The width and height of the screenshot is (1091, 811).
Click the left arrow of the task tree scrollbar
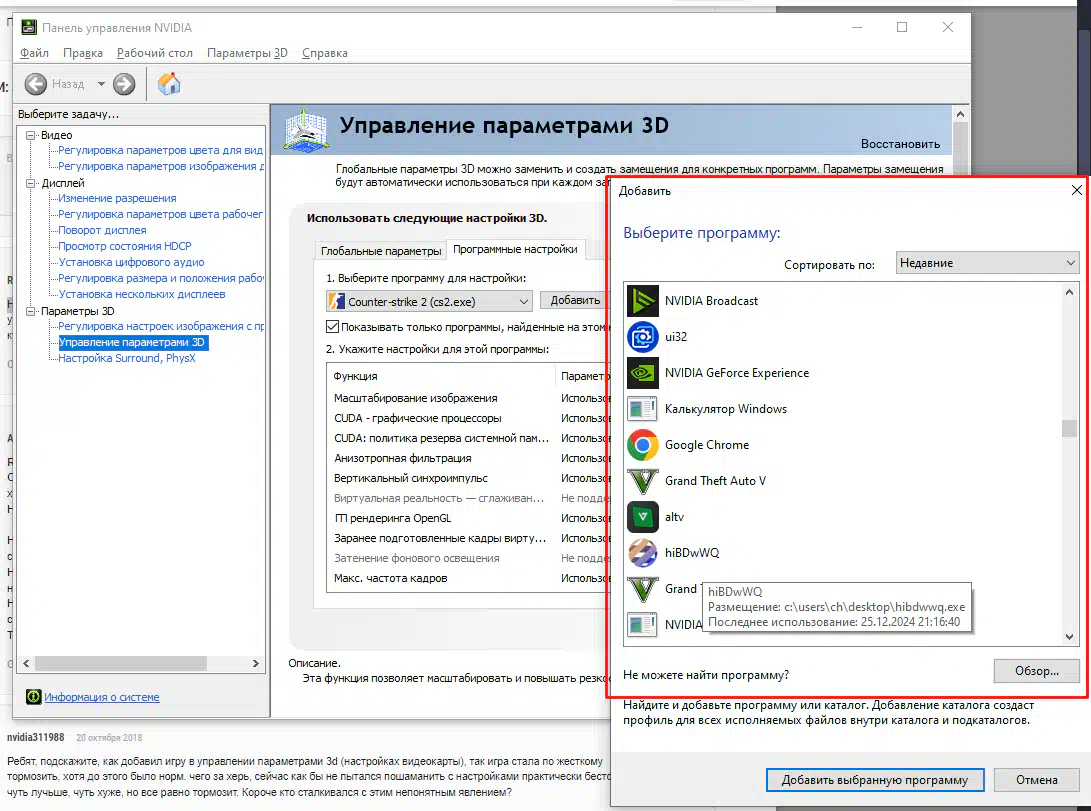click(26, 664)
